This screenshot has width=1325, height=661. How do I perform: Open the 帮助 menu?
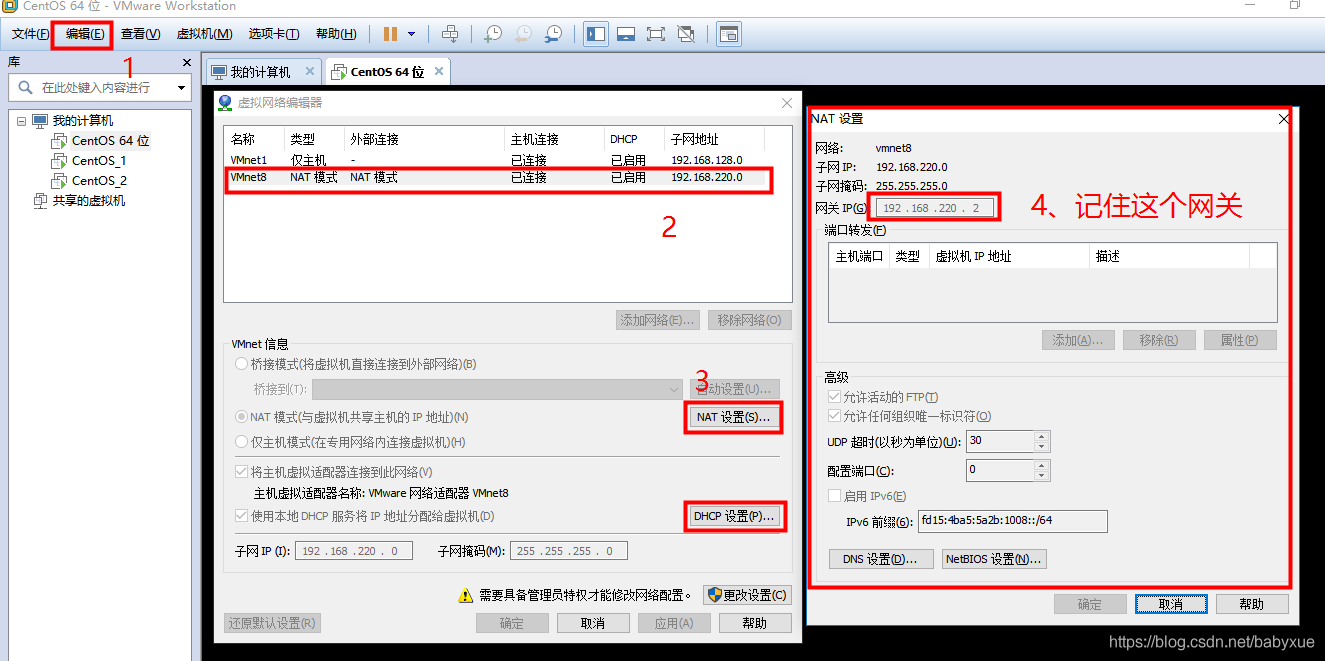(336, 34)
